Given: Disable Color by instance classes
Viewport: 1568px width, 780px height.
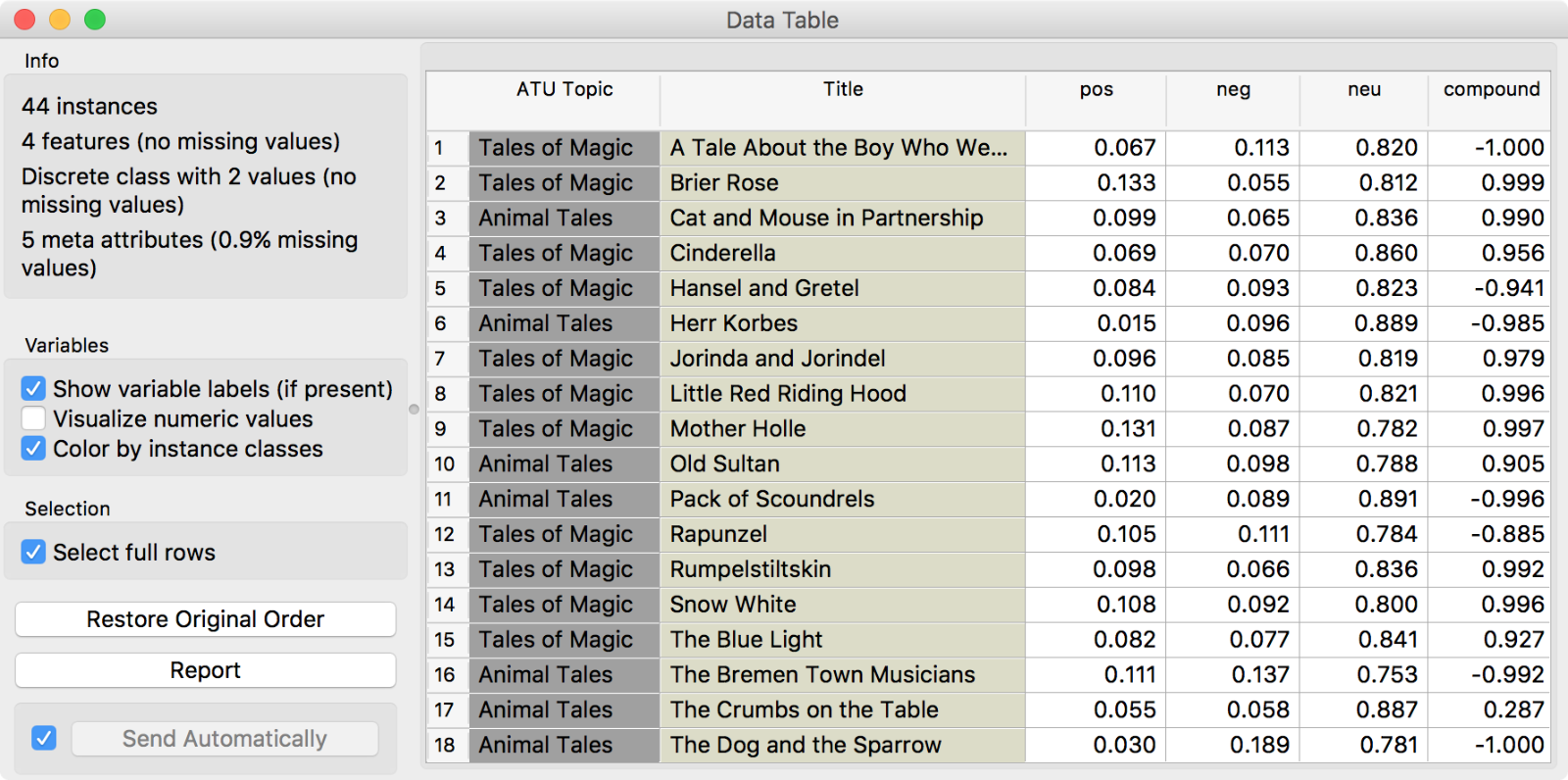Looking at the screenshot, I should tap(33, 449).
